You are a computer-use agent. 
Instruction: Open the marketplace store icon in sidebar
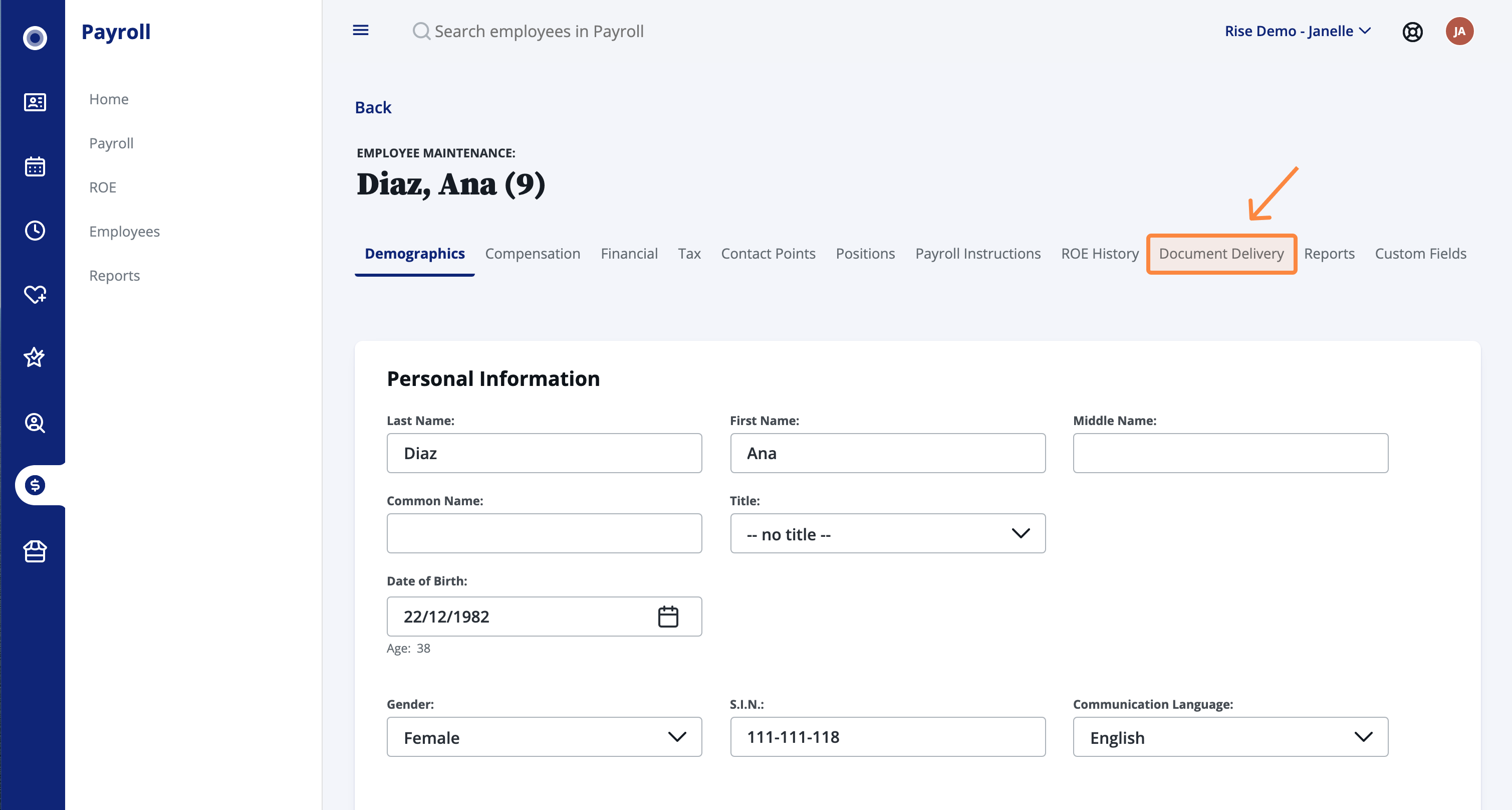(x=35, y=551)
